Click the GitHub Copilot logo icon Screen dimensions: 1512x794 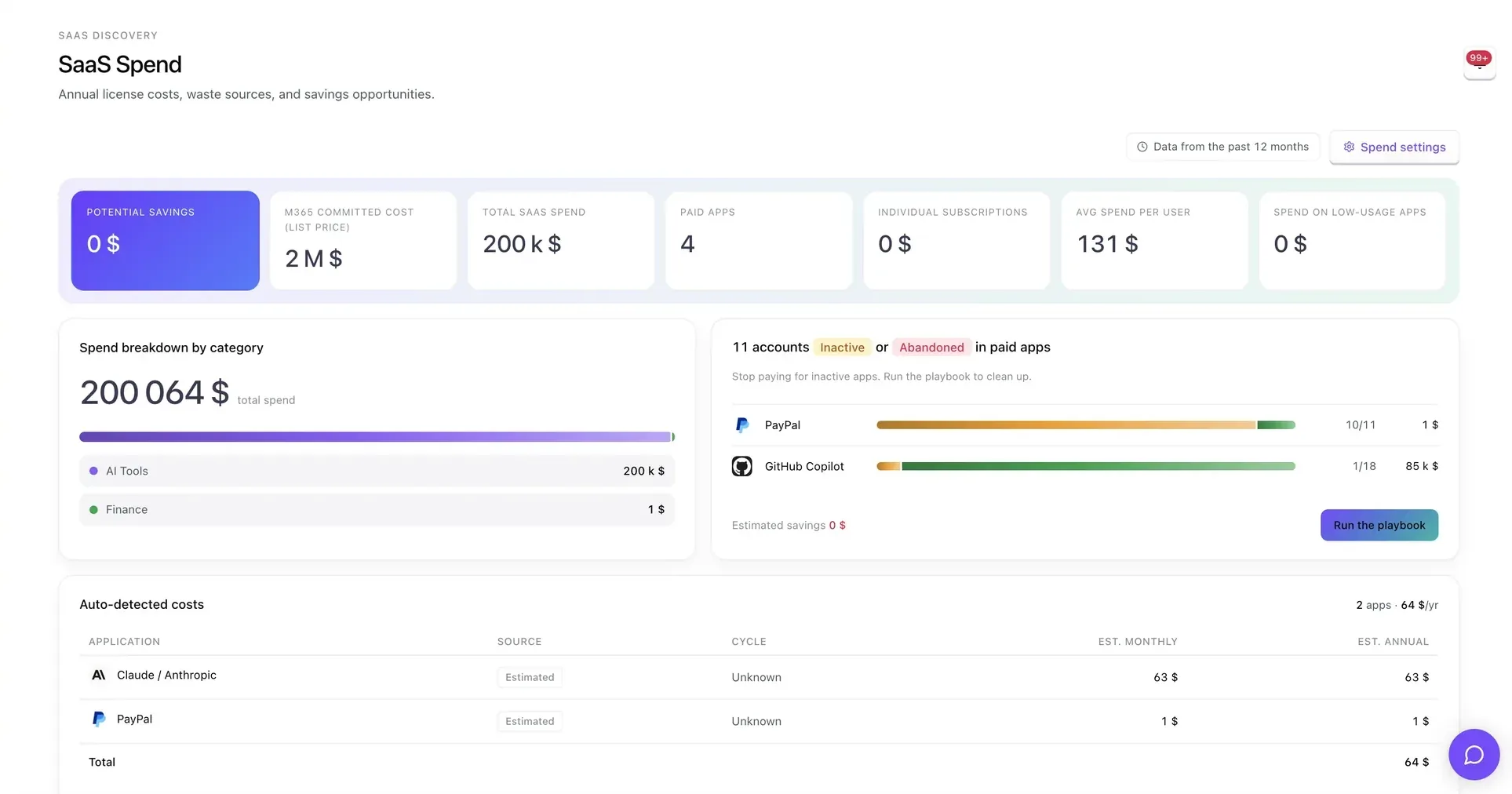tap(741, 466)
